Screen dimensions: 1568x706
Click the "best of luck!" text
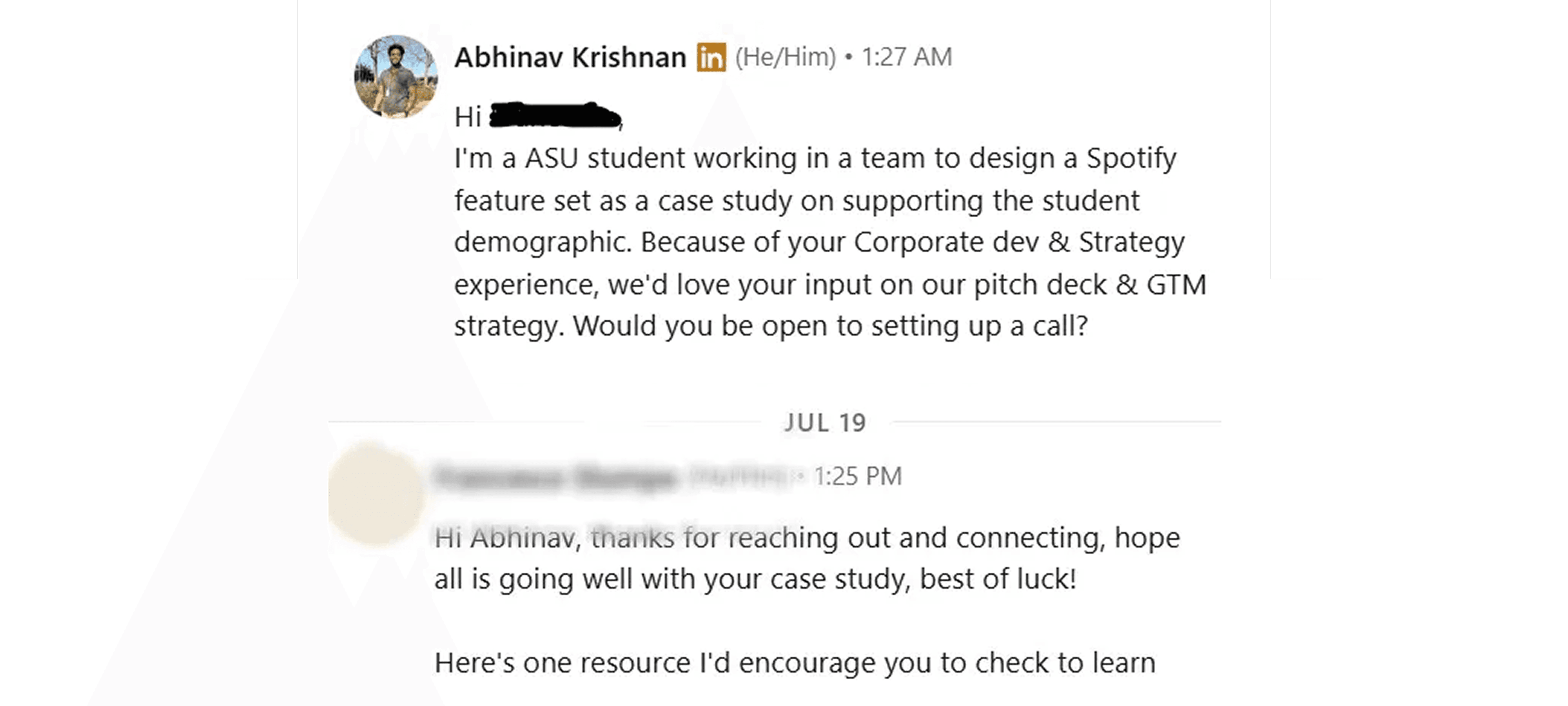[998, 579]
